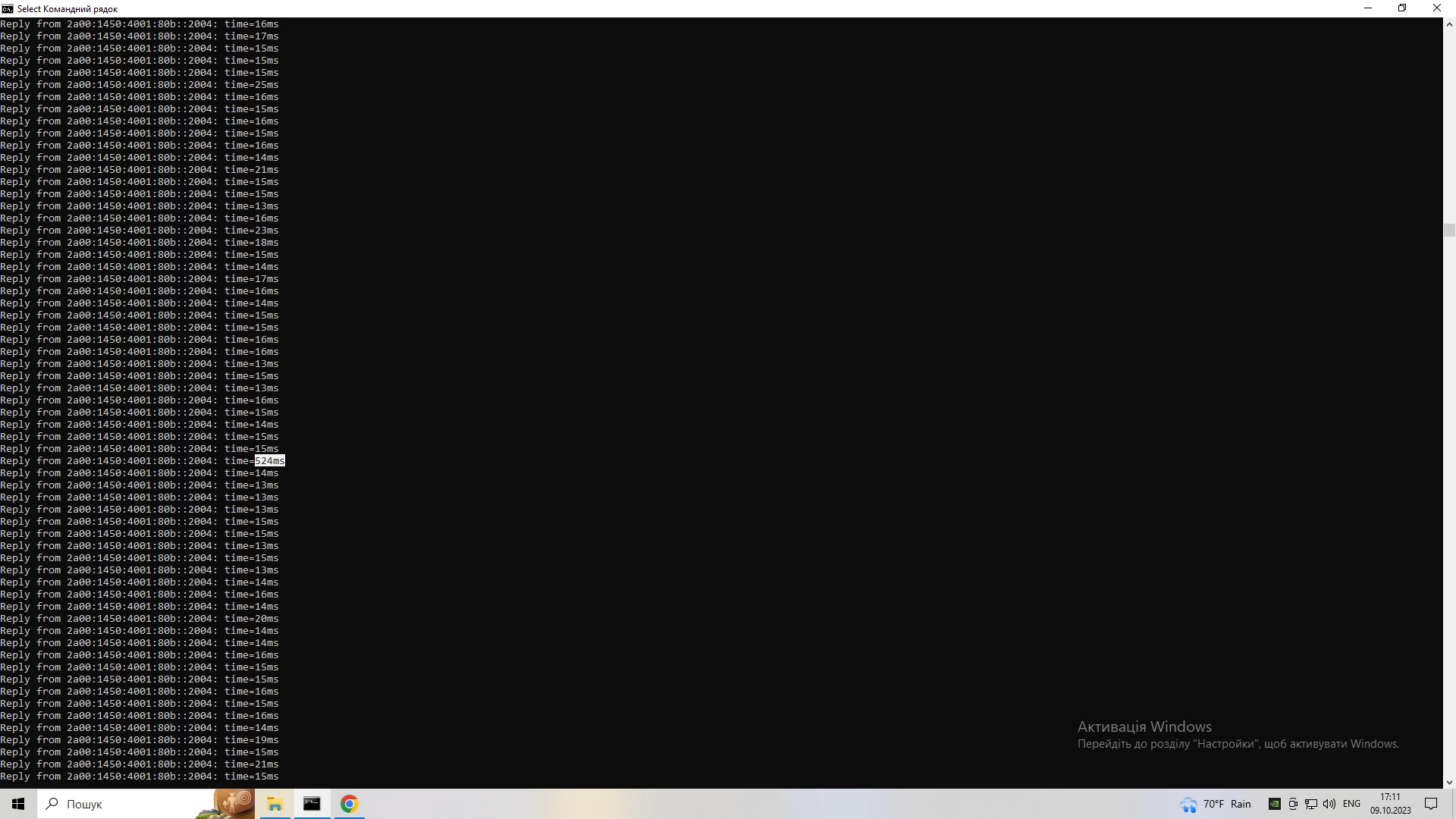Click the Command Prompt taskbar icon
1456x819 pixels.
click(312, 804)
